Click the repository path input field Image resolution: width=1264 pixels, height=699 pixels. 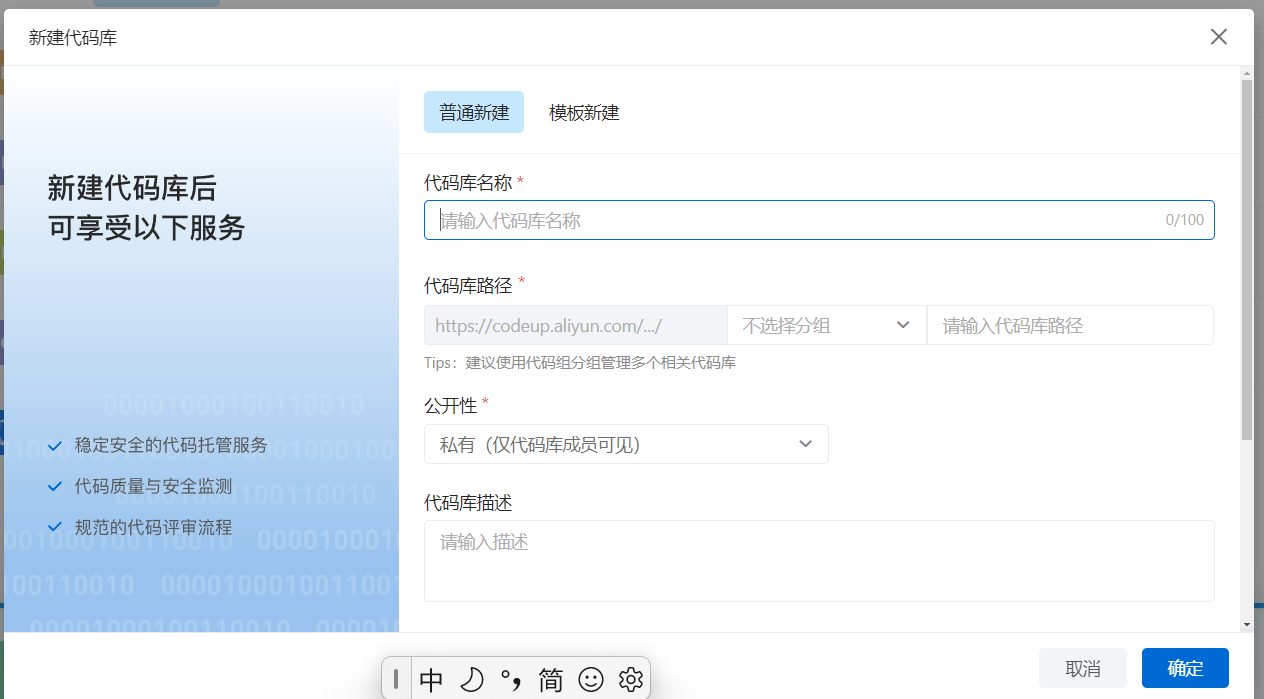coord(1070,325)
